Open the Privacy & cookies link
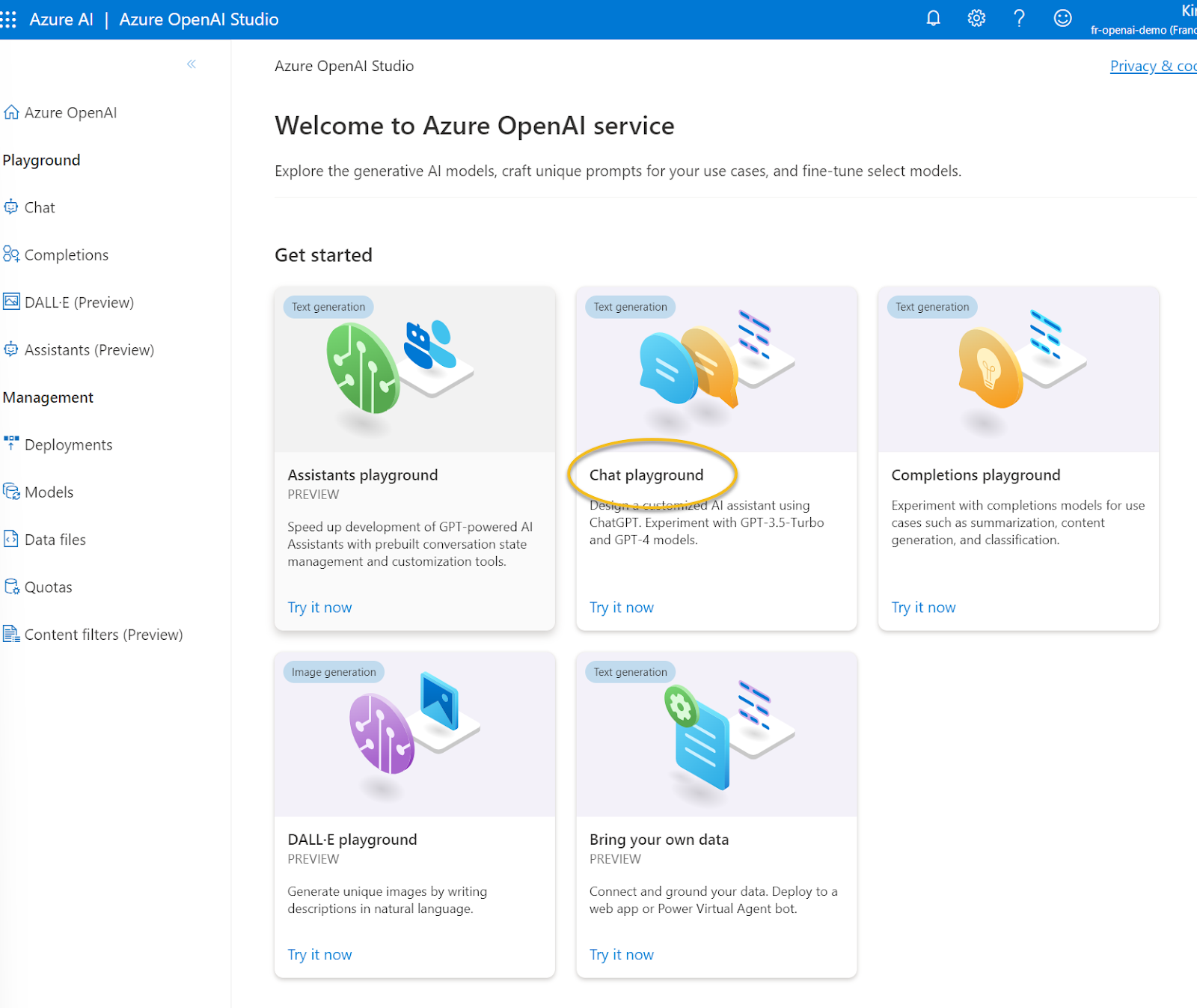Viewport: 1197px width, 1008px height. point(1153,66)
